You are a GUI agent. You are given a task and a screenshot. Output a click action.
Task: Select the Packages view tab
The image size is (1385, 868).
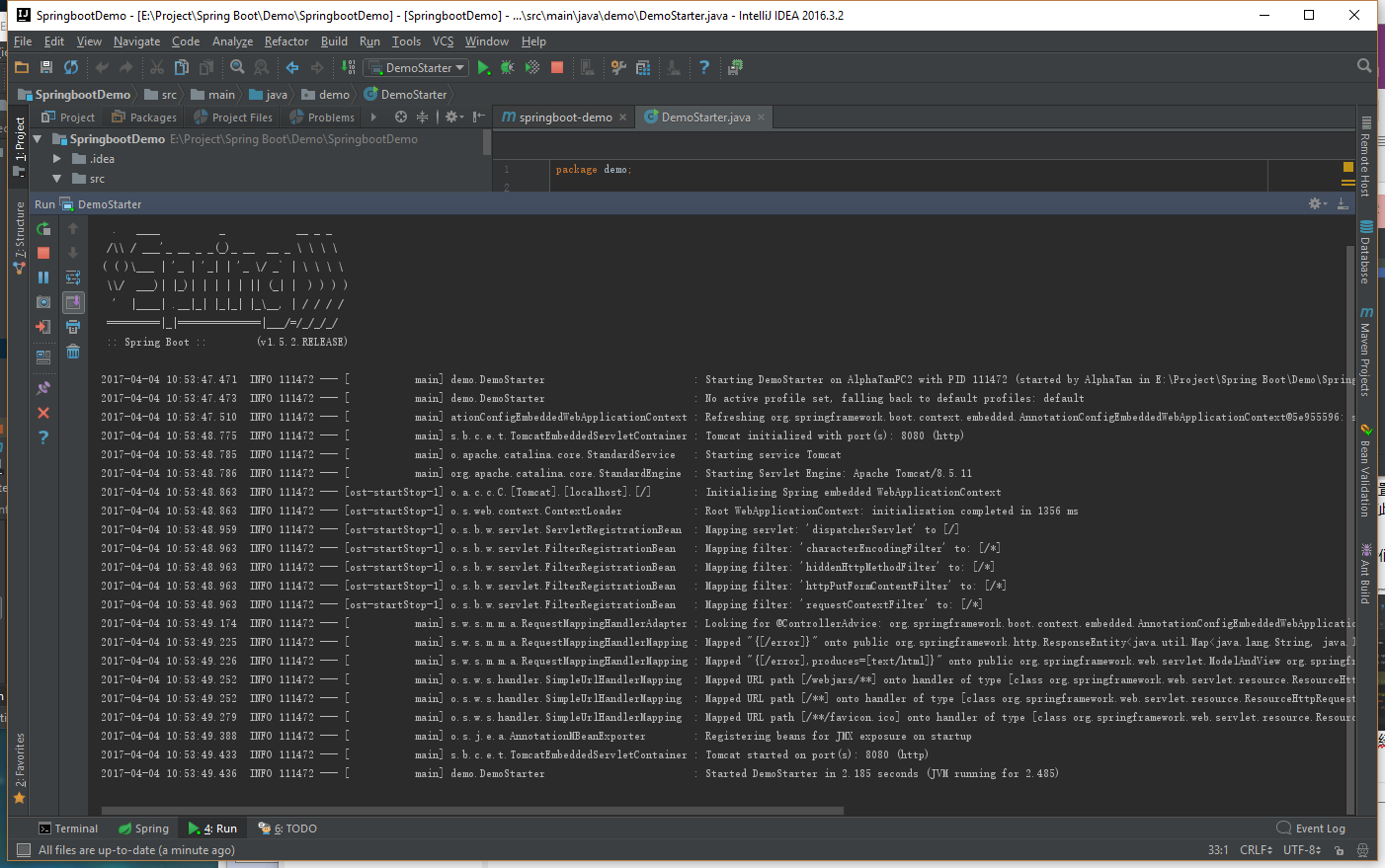[144, 117]
